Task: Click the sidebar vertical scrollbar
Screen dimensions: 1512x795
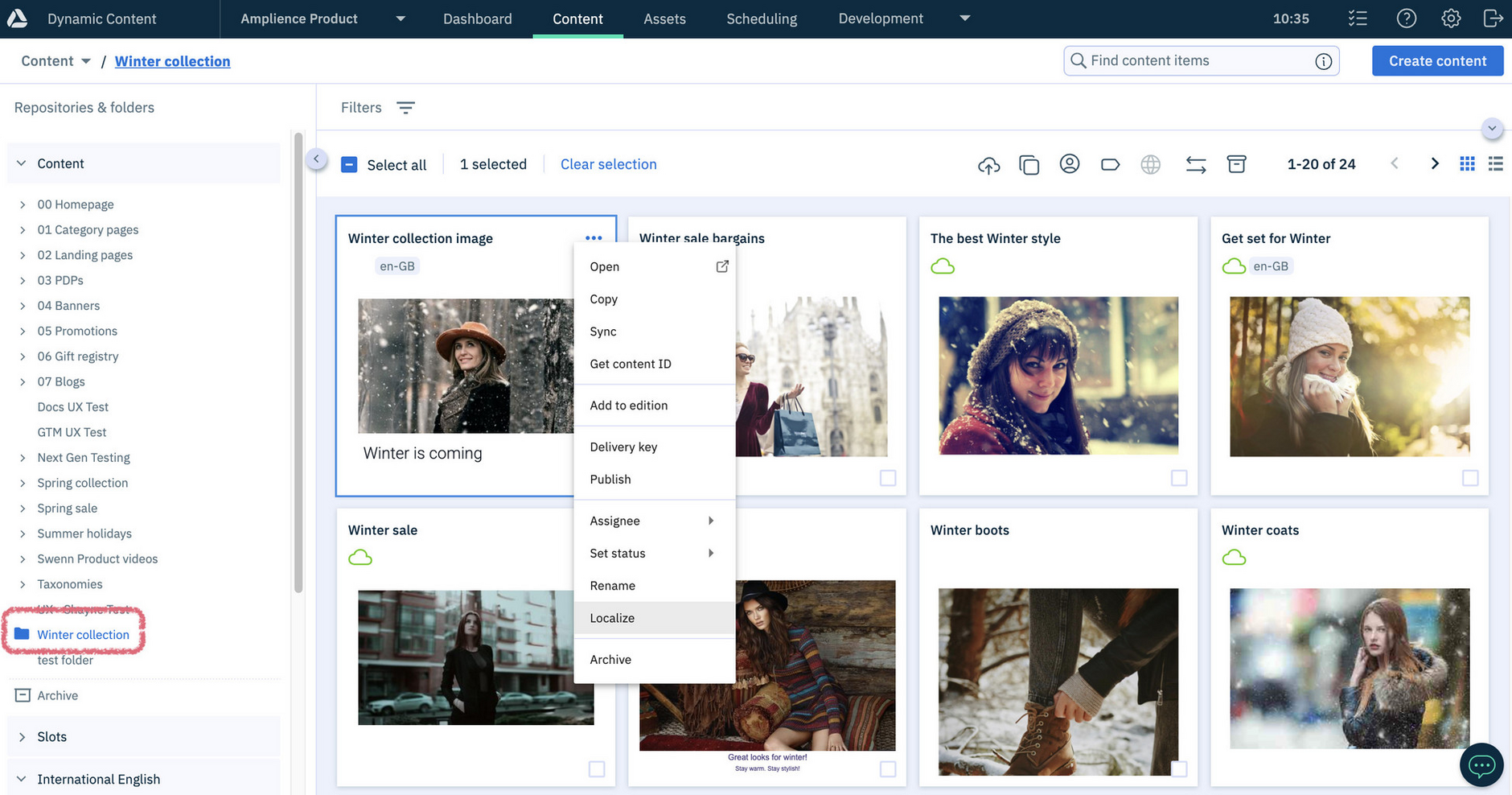Action: 298,362
